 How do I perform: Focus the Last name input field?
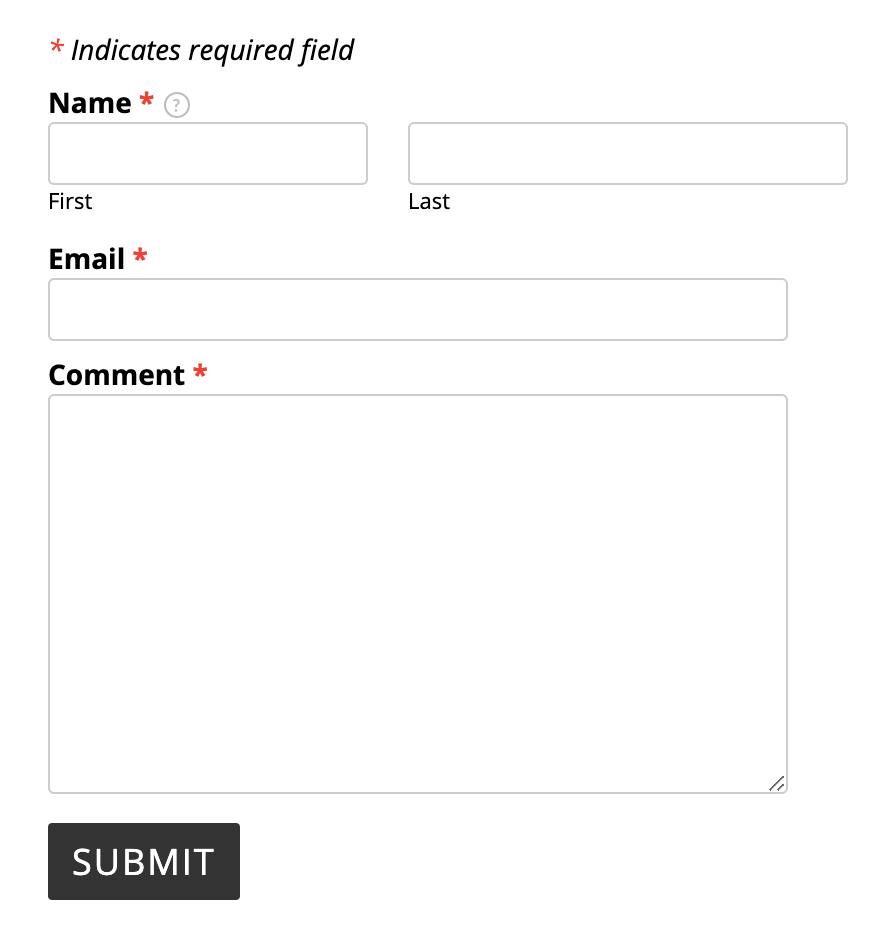pyautogui.click(x=628, y=154)
